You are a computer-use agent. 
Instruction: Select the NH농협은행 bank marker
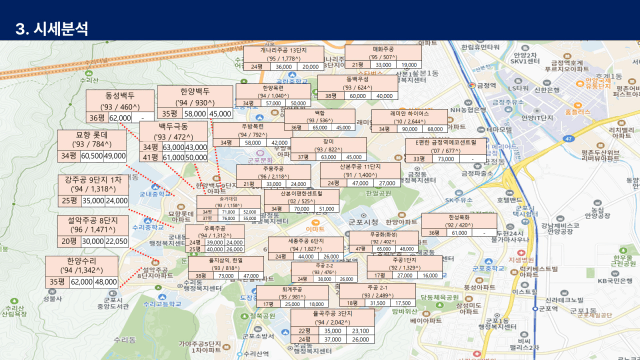pos(468,103)
